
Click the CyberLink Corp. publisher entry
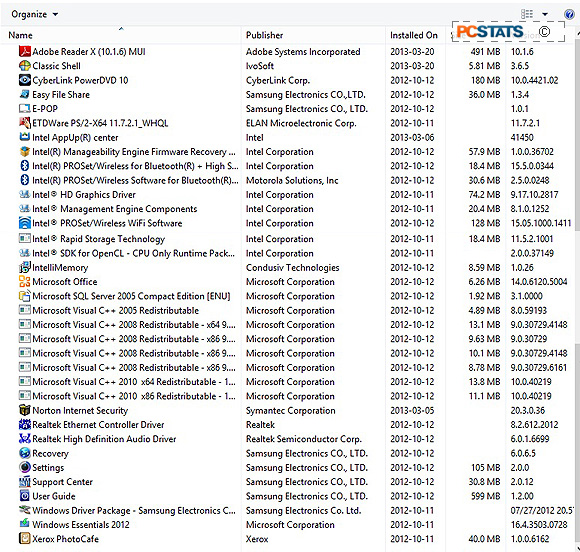click(x=278, y=80)
